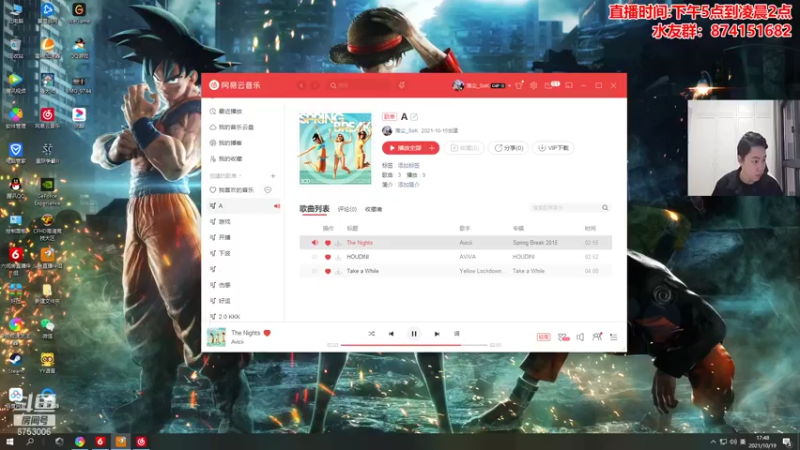Viewport: 800px width, 450px height.
Task: Unlike The Nights in the player bar
Action: (x=267, y=333)
